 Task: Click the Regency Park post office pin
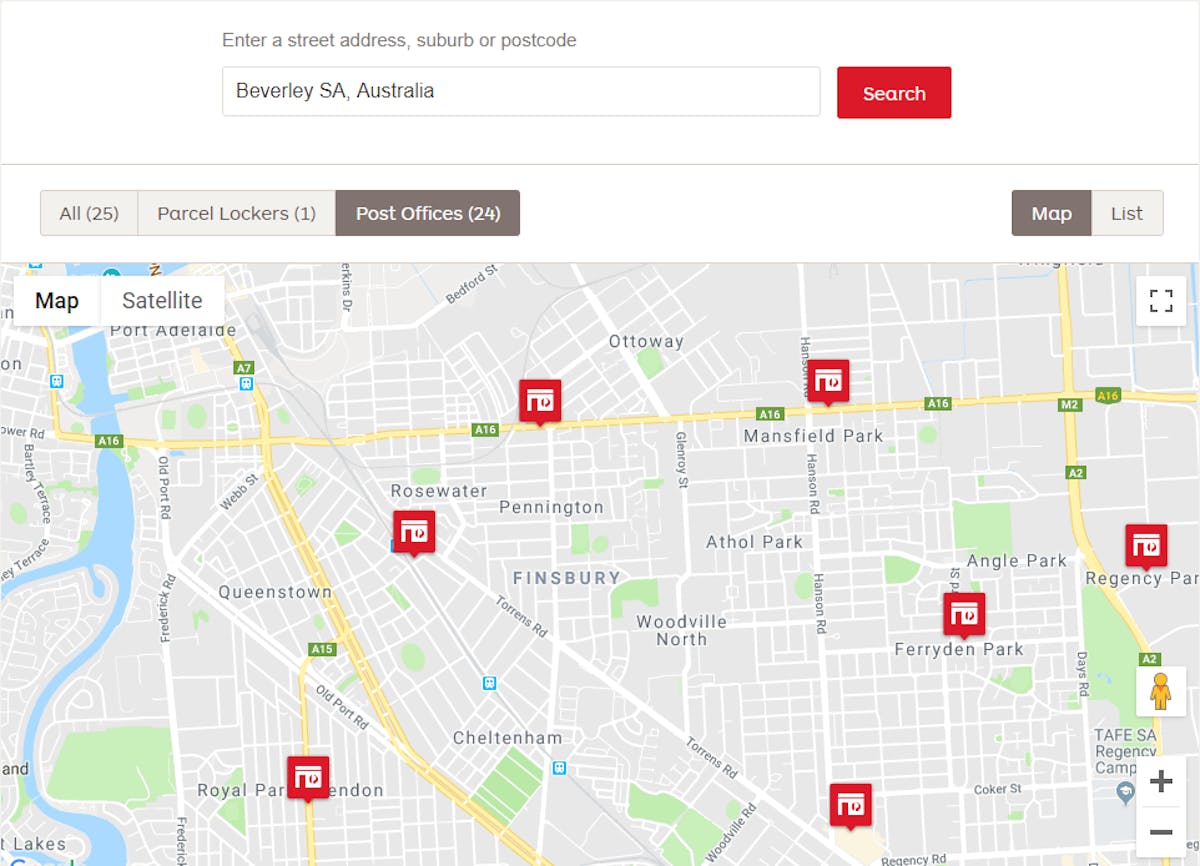[1146, 546]
